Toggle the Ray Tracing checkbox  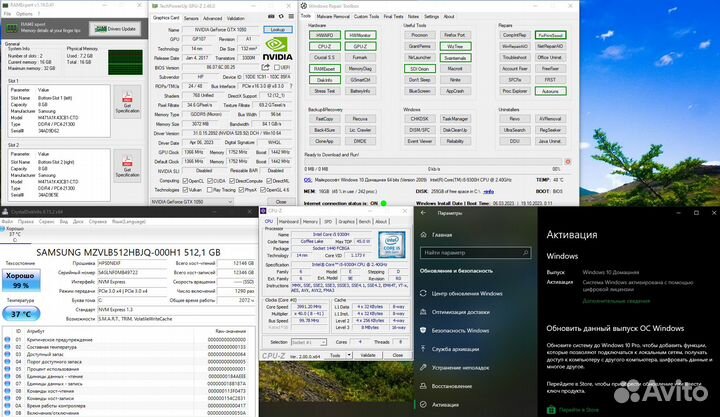tap(210, 190)
